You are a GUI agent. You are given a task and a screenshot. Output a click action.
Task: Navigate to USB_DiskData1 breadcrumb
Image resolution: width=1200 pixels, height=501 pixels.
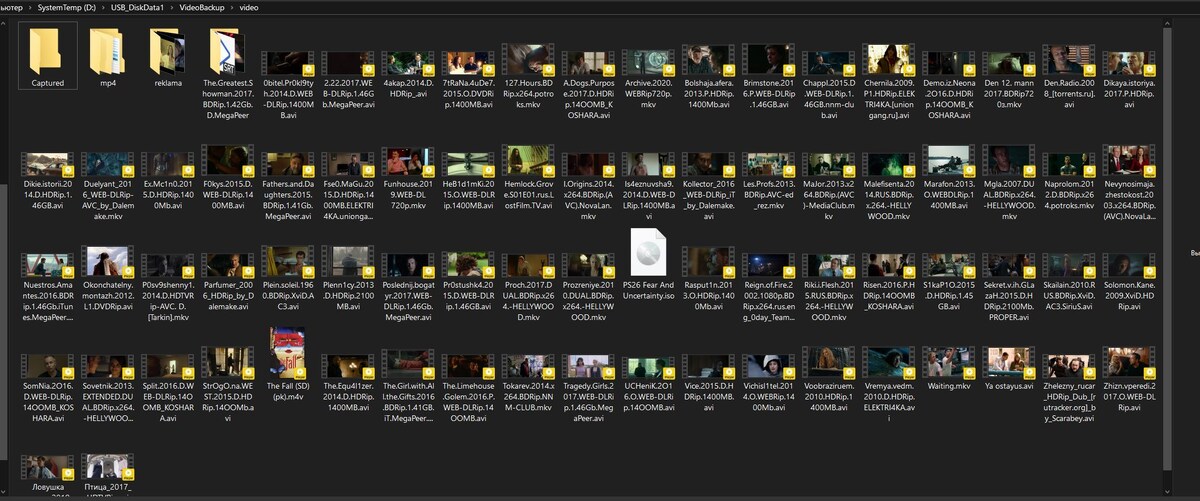[x=140, y=8]
